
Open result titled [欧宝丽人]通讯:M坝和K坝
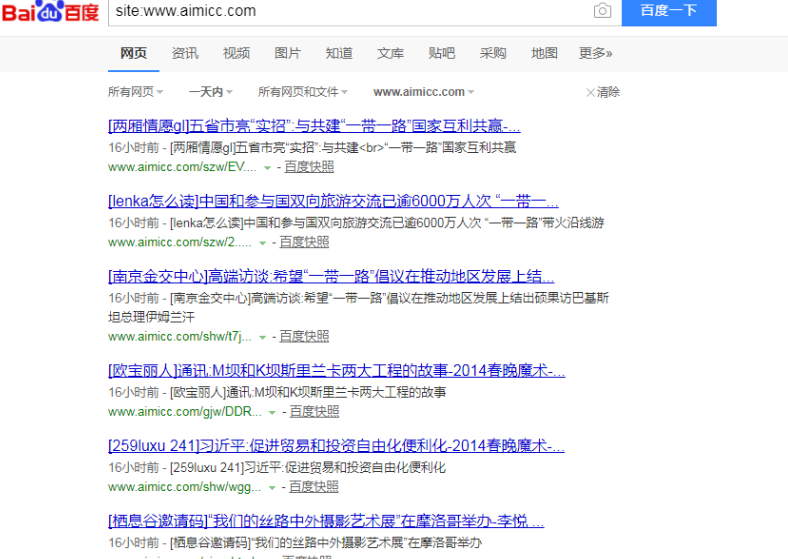tap(337, 371)
